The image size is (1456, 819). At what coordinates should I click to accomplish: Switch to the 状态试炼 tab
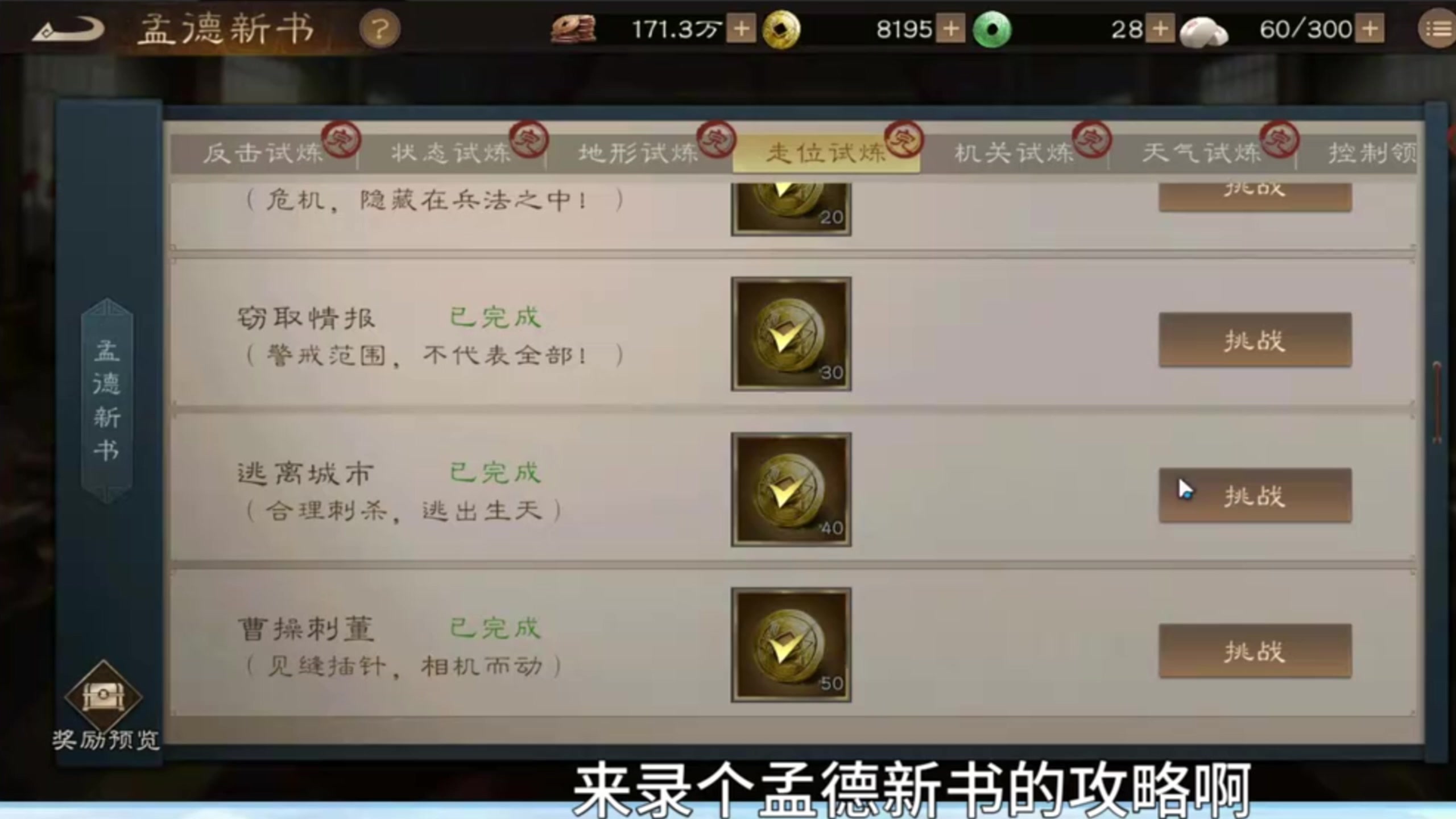coord(452,153)
